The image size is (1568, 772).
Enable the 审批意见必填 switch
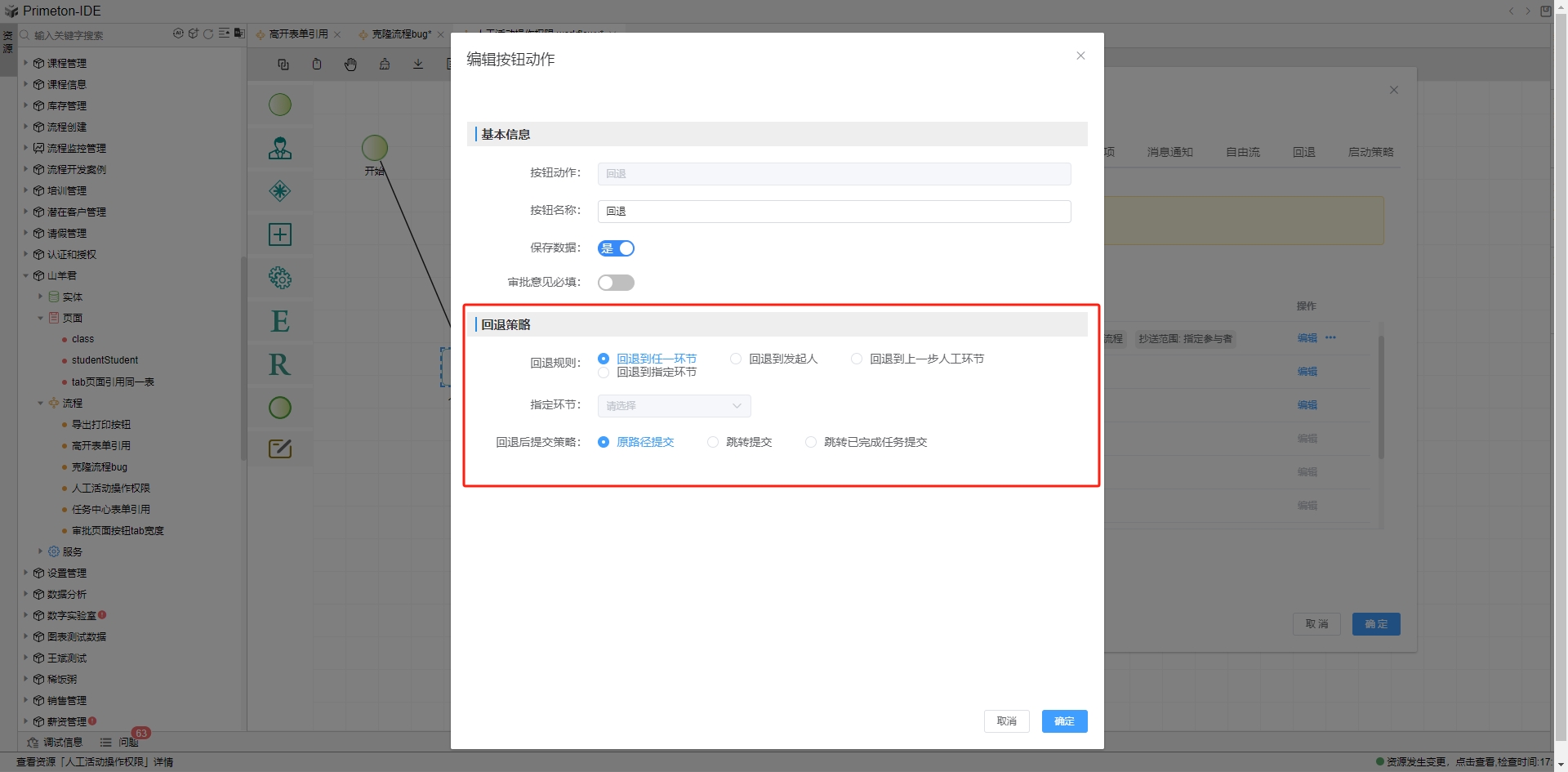coord(616,283)
